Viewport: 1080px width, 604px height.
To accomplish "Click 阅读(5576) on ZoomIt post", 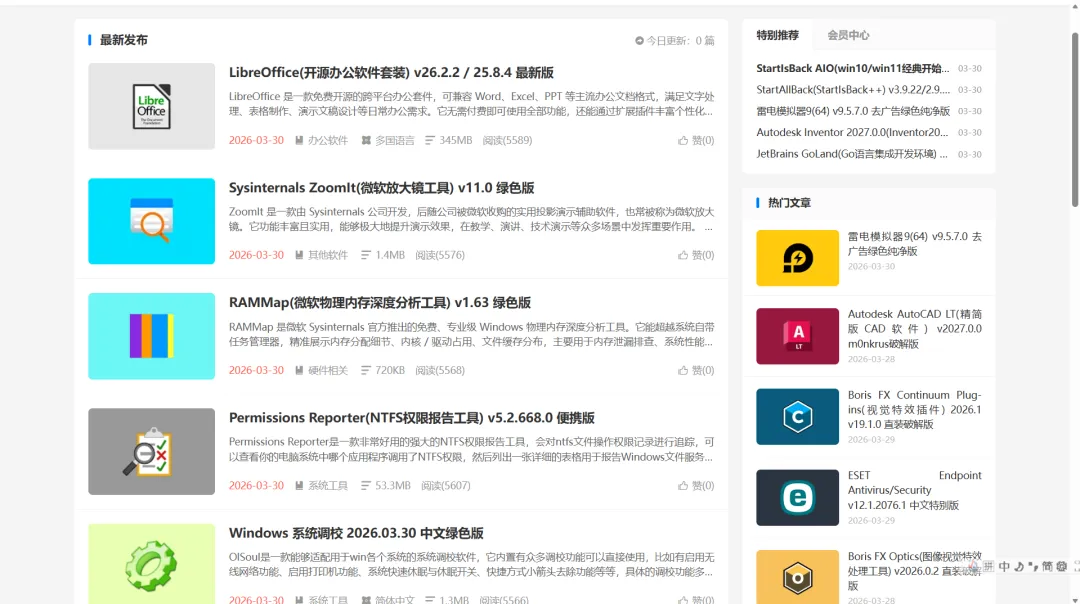I will click(x=440, y=255).
